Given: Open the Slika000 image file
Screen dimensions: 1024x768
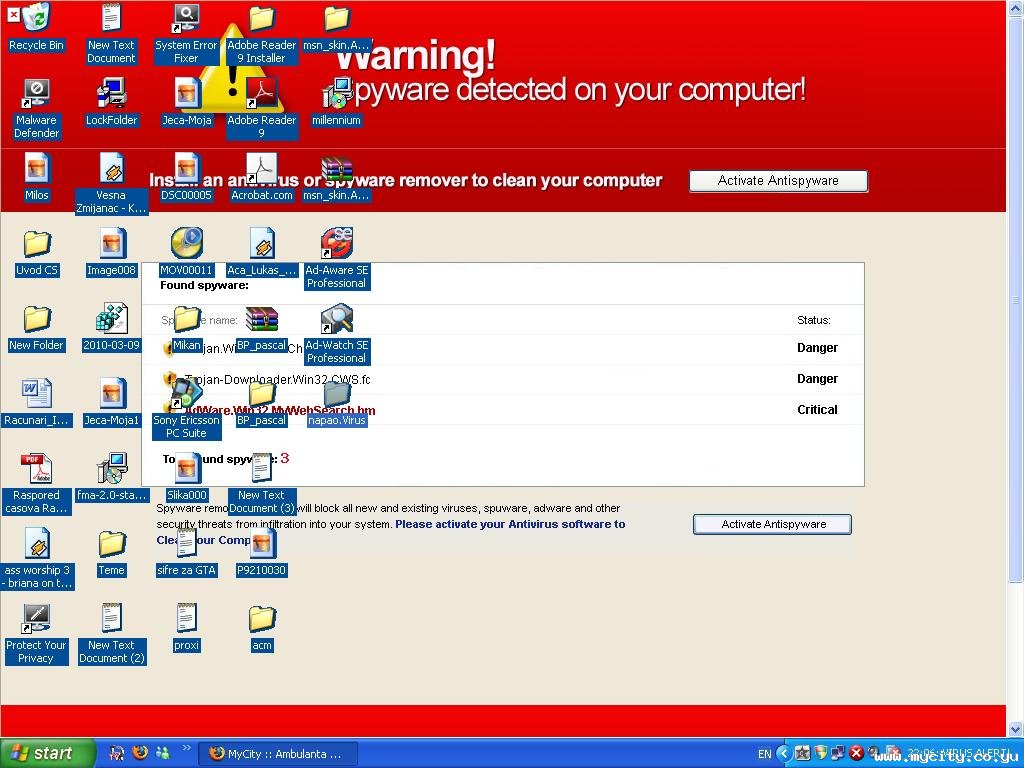Looking at the screenshot, I should click(187, 478).
